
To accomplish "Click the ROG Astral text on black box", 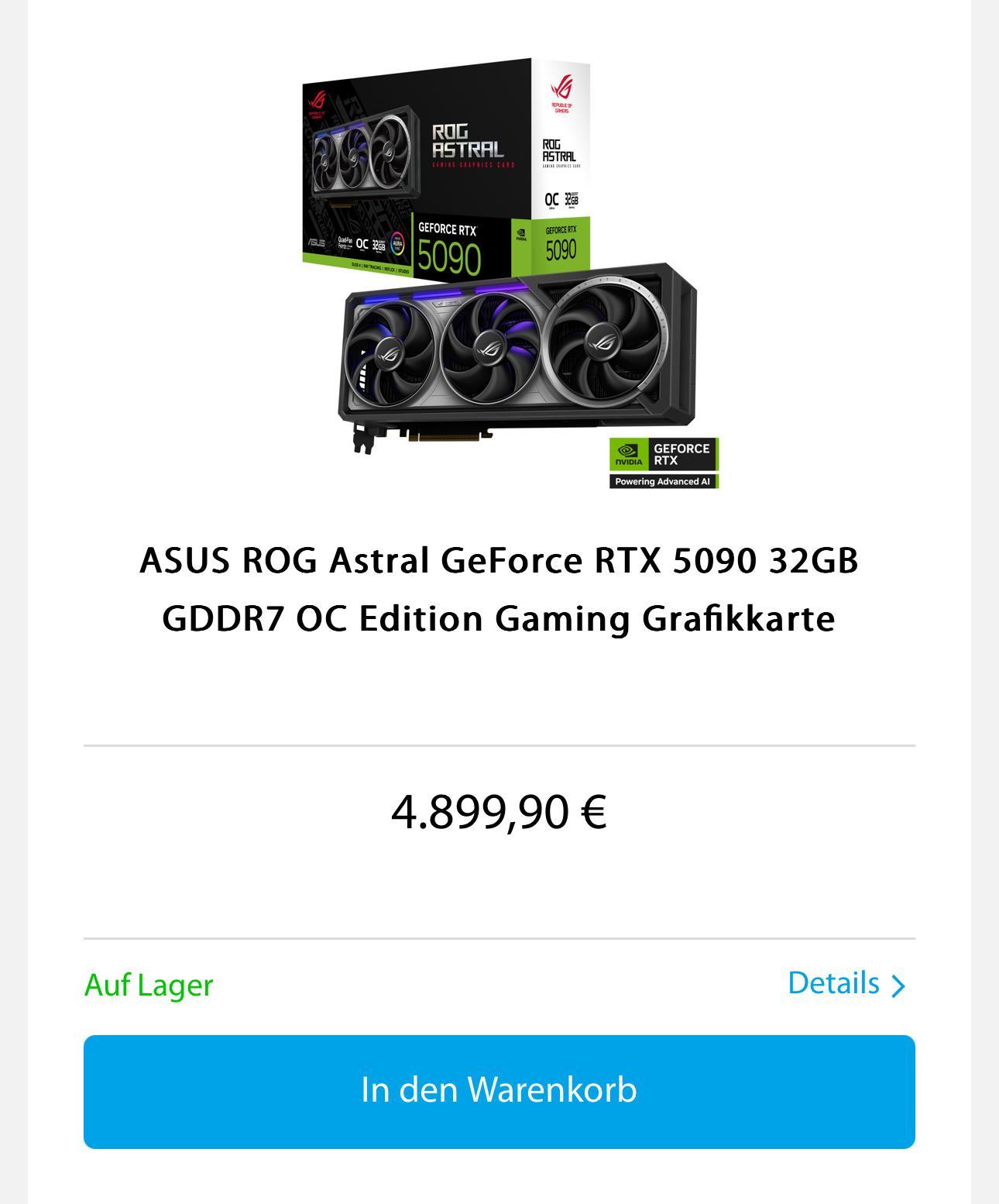I will (x=467, y=141).
